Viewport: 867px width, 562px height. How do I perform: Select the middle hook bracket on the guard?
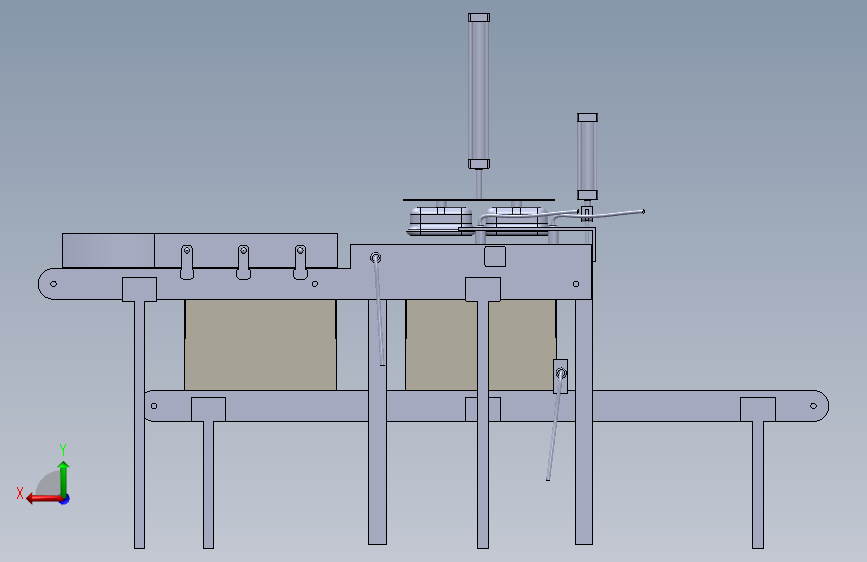[x=243, y=262]
